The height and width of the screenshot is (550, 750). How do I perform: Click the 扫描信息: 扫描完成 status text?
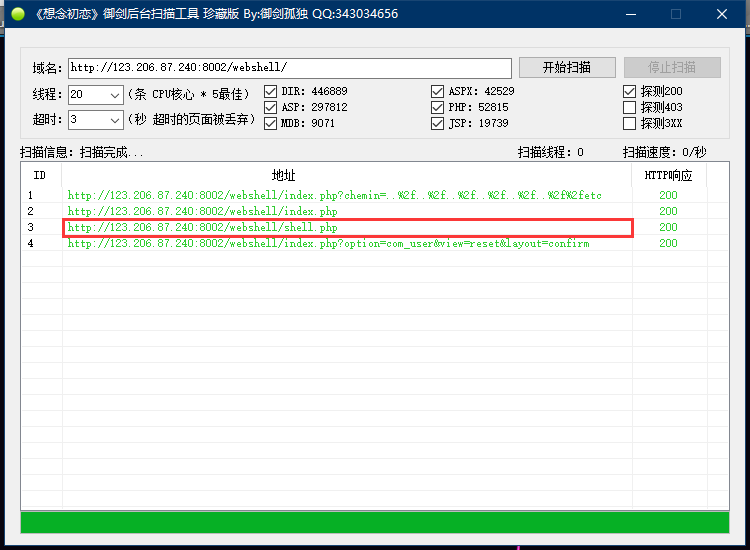click(81, 153)
